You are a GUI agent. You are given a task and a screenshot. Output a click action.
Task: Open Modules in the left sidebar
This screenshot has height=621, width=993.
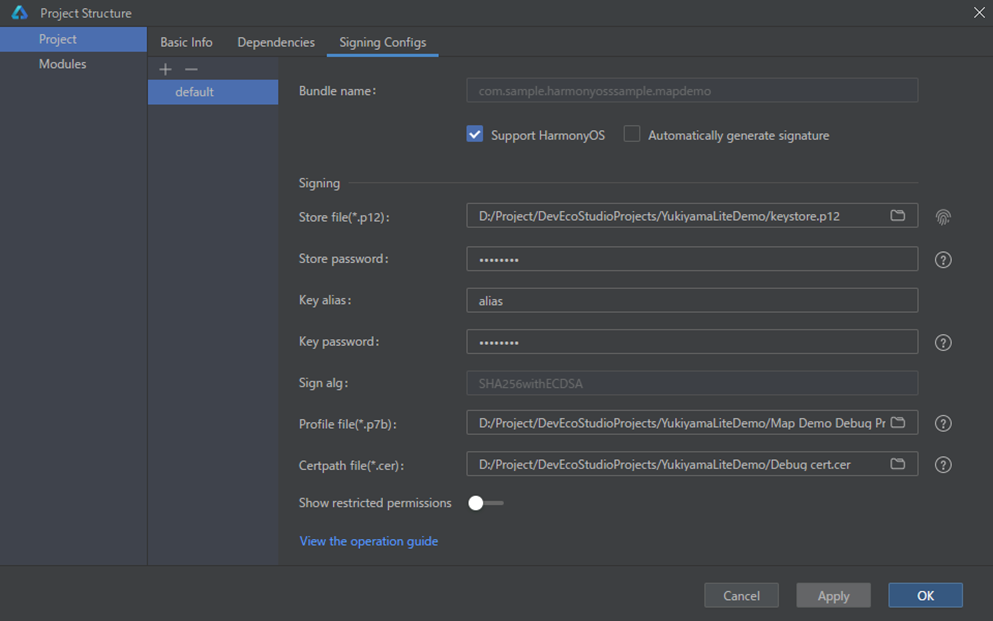pyautogui.click(x=73, y=64)
